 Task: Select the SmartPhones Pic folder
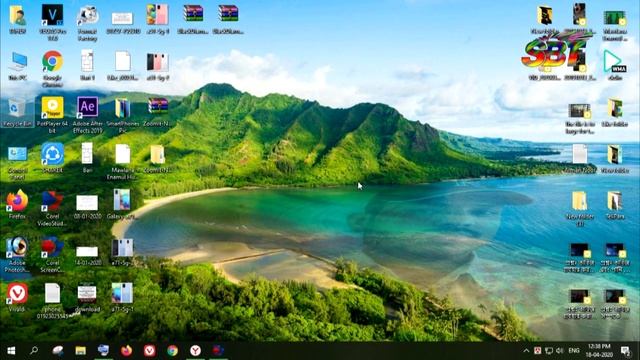click(122, 115)
